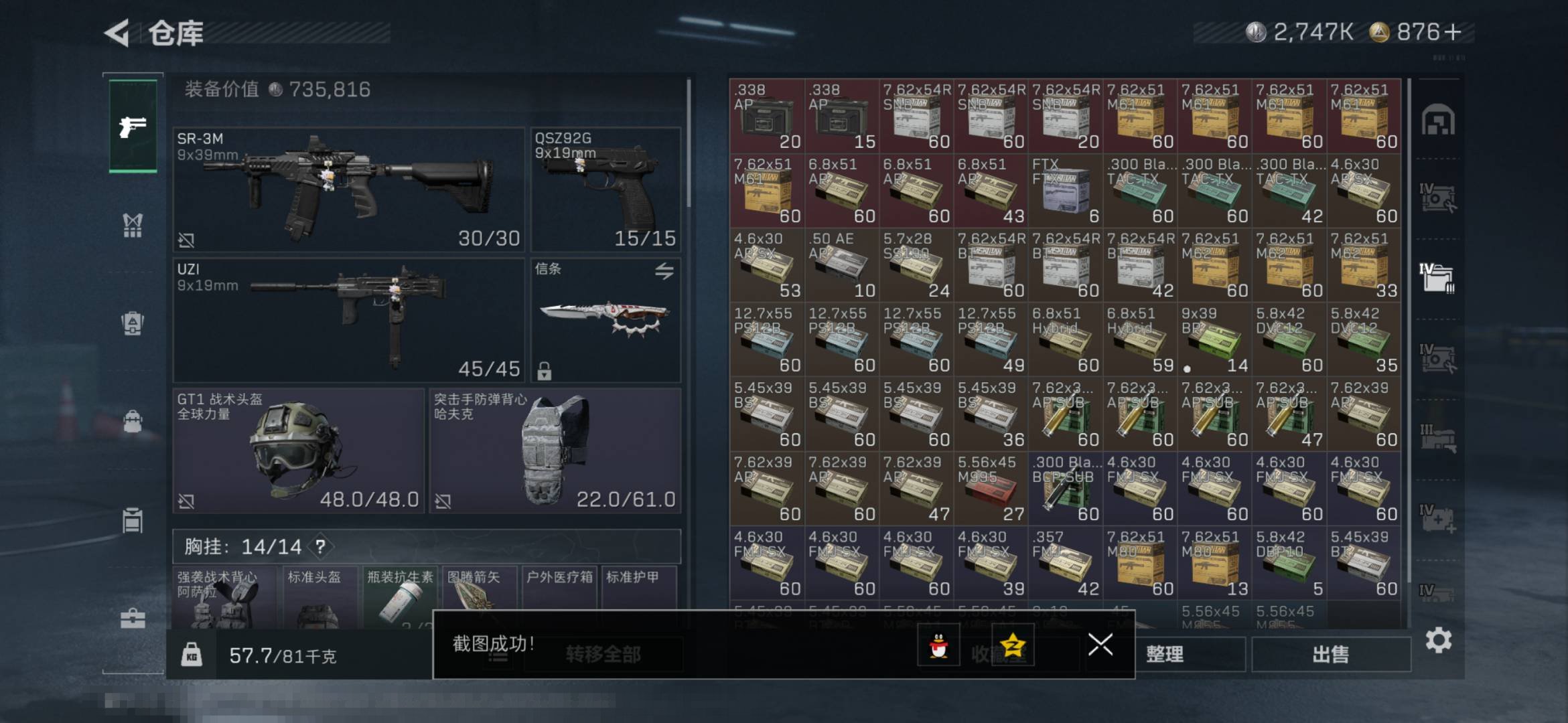Switch to the III storage container tab
The width and height of the screenshot is (1568, 723).
1437,437
